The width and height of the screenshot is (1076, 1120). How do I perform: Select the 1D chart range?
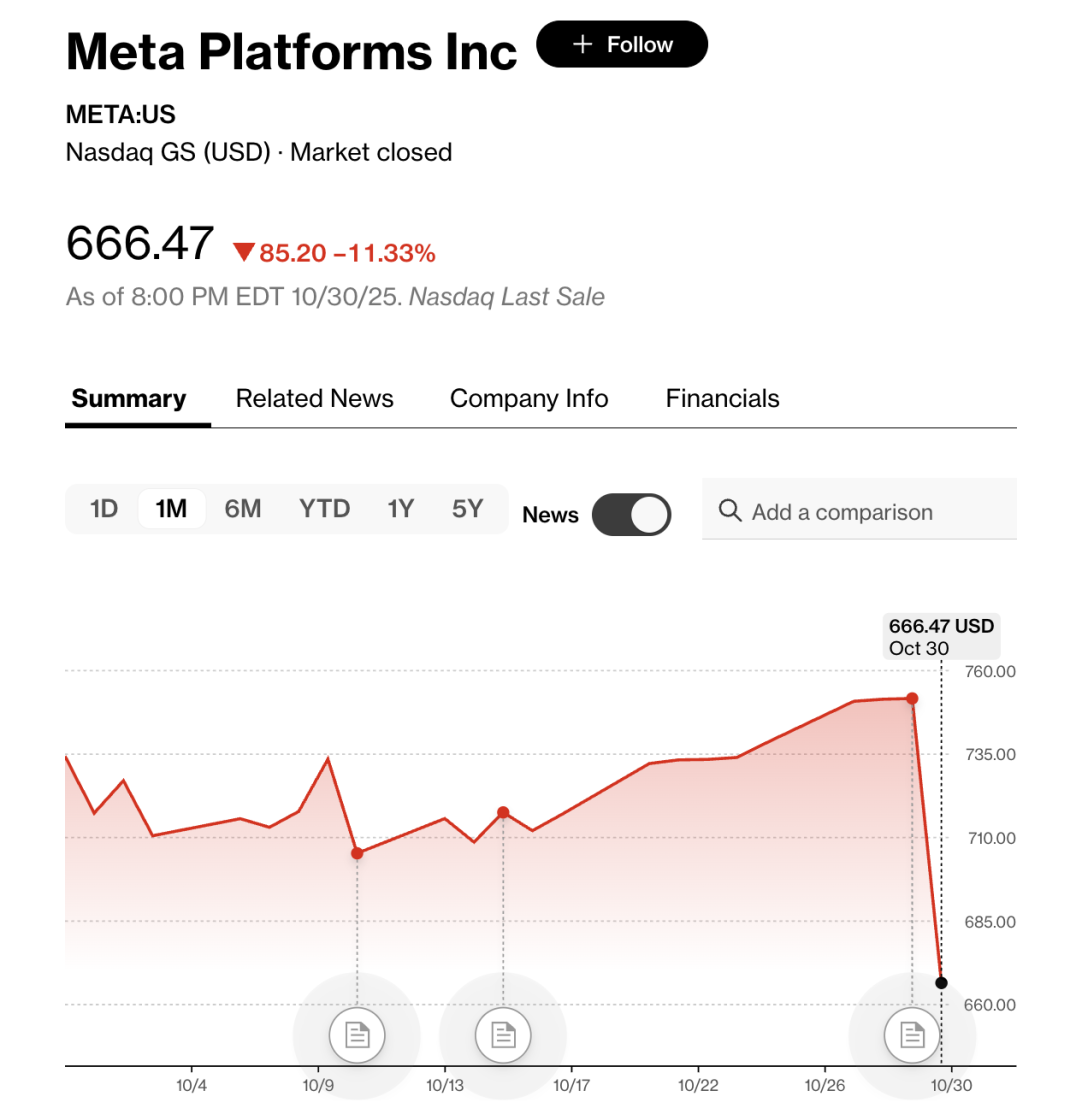pyautogui.click(x=104, y=509)
